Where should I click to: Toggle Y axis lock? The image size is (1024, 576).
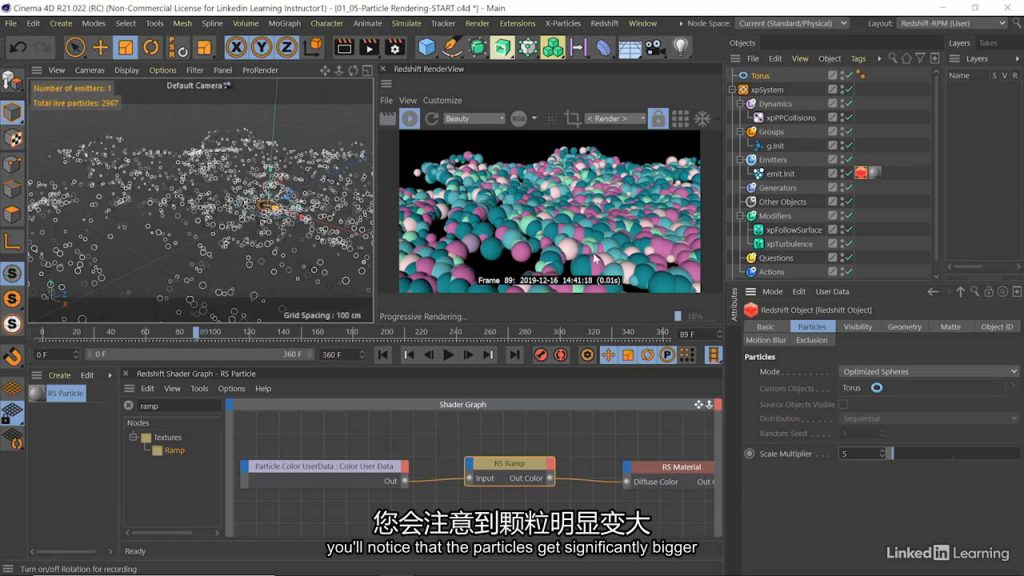(261, 47)
